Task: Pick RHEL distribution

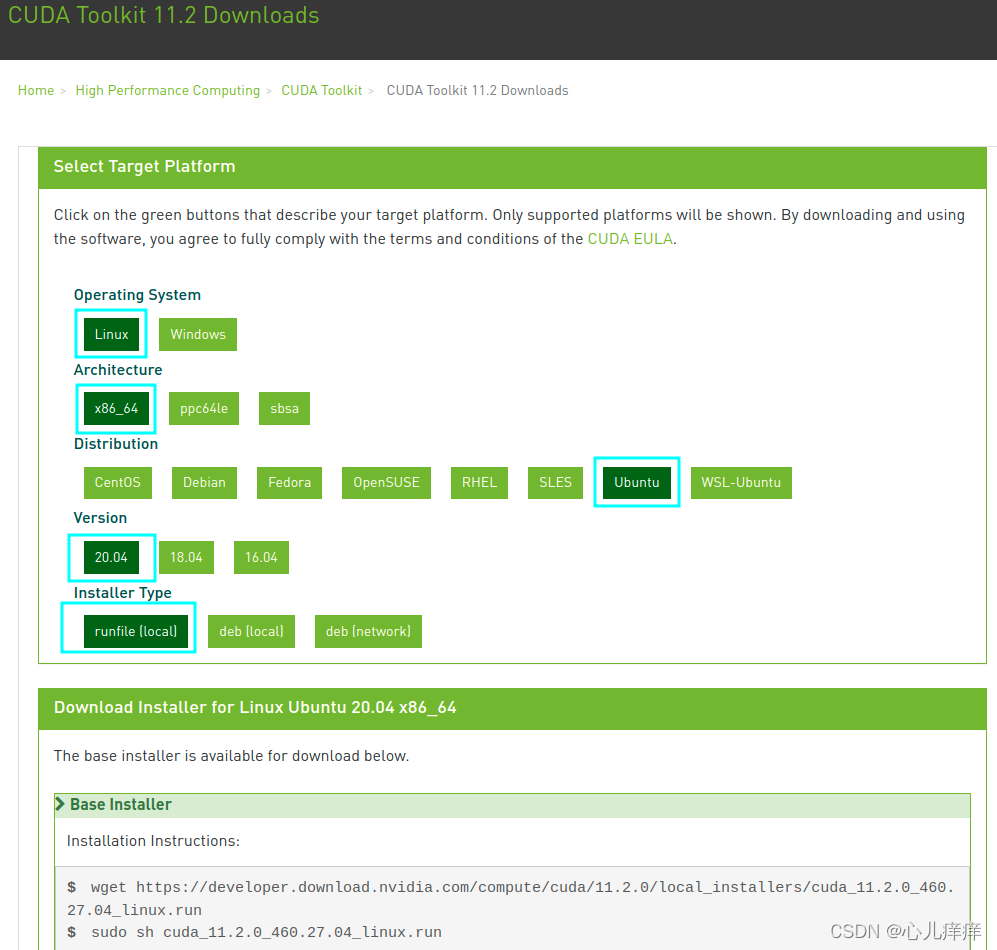Action: (x=479, y=483)
